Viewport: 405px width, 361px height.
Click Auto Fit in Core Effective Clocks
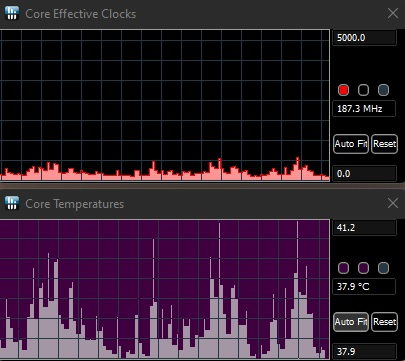(351, 144)
